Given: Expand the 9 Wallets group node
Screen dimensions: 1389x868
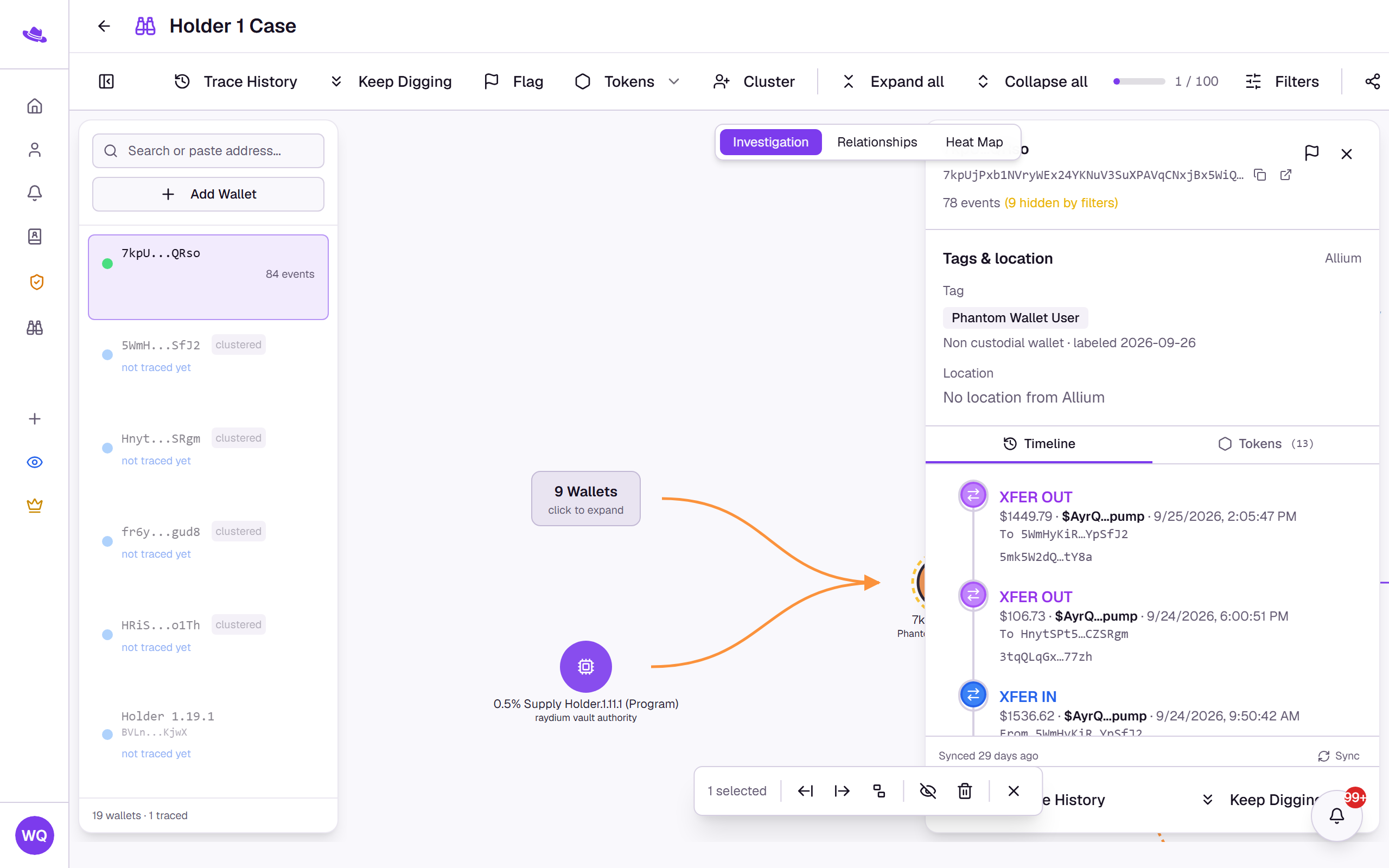Looking at the screenshot, I should 585,499.
